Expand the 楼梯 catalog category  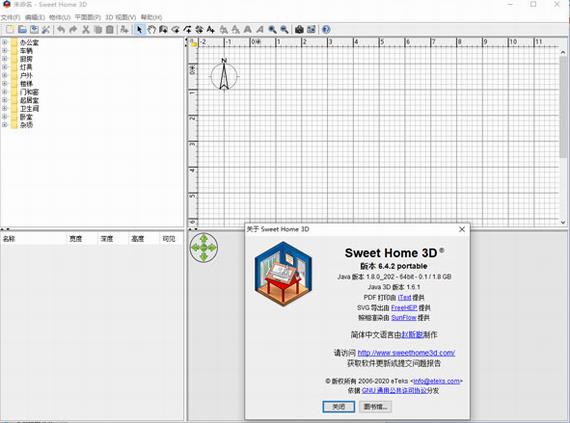click(4, 84)
